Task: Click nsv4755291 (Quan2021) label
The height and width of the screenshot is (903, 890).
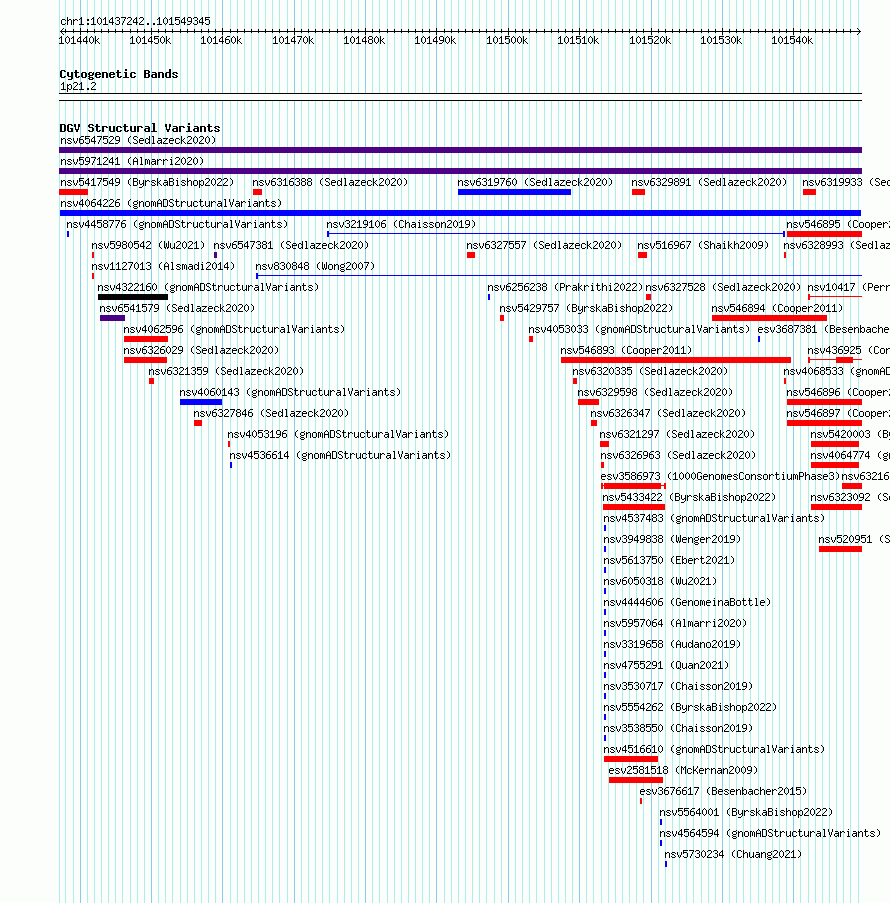Action: 666,666
